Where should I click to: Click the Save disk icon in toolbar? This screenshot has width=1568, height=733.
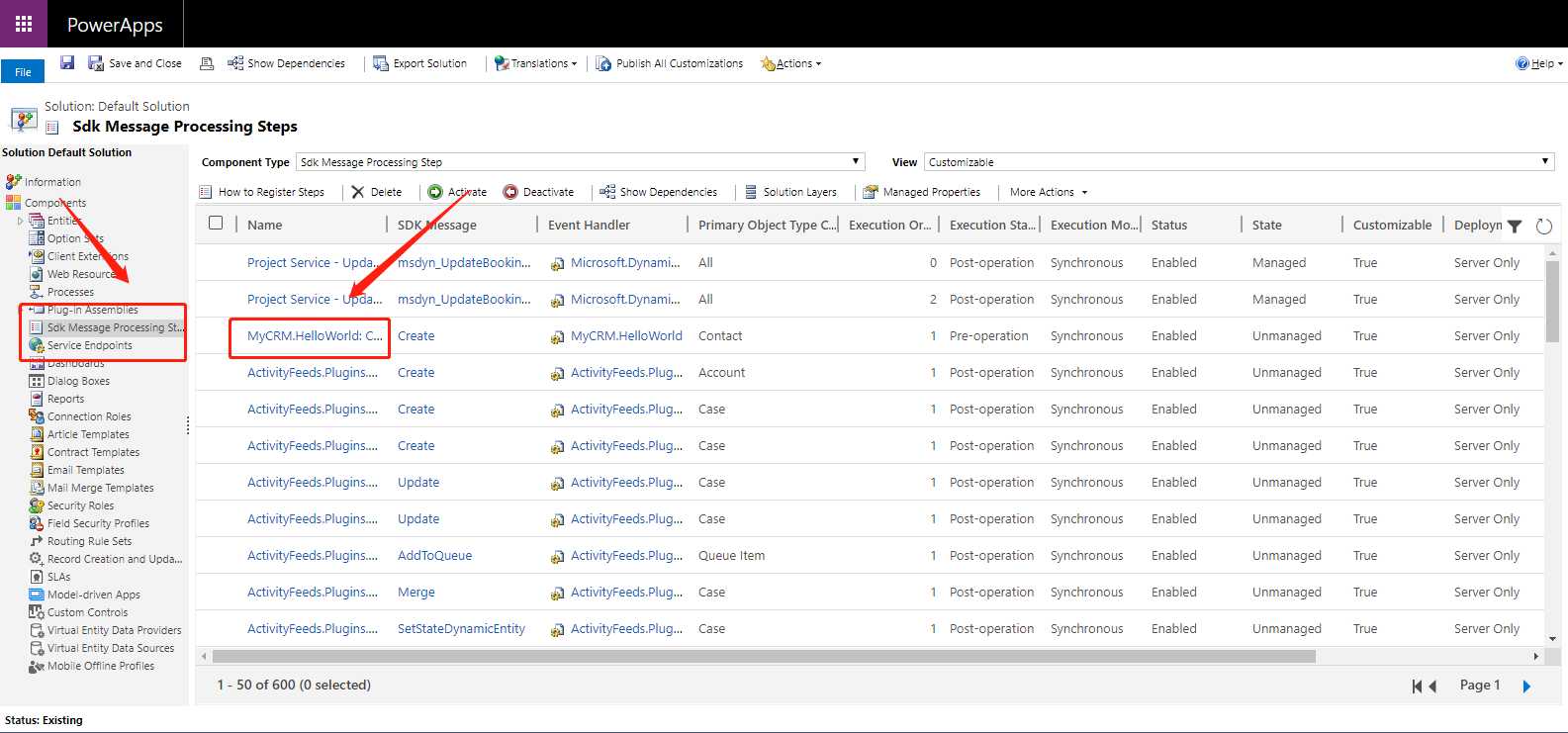tap(67, 62)
